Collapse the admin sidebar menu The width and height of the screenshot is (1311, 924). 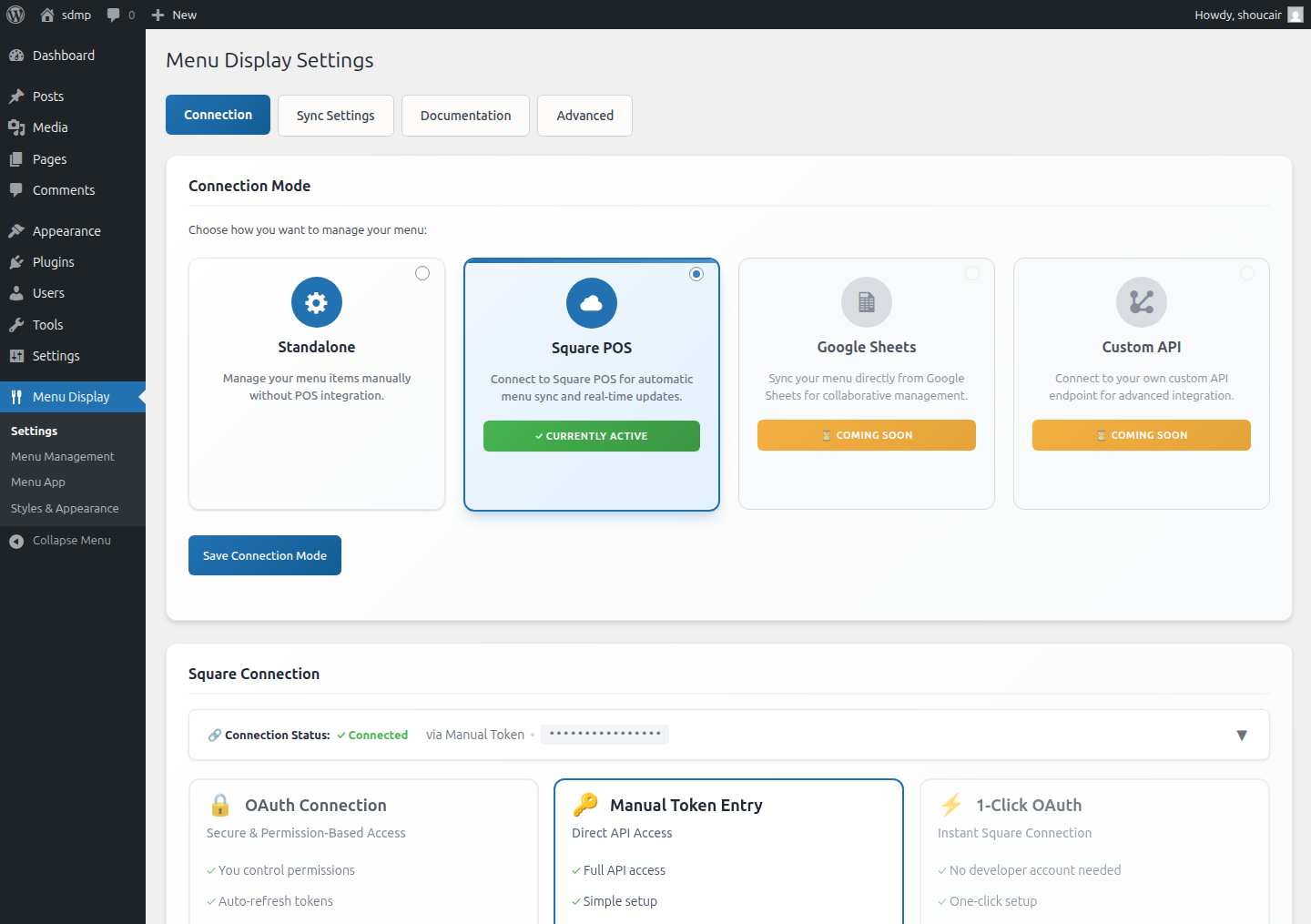[x=71, y=541]
